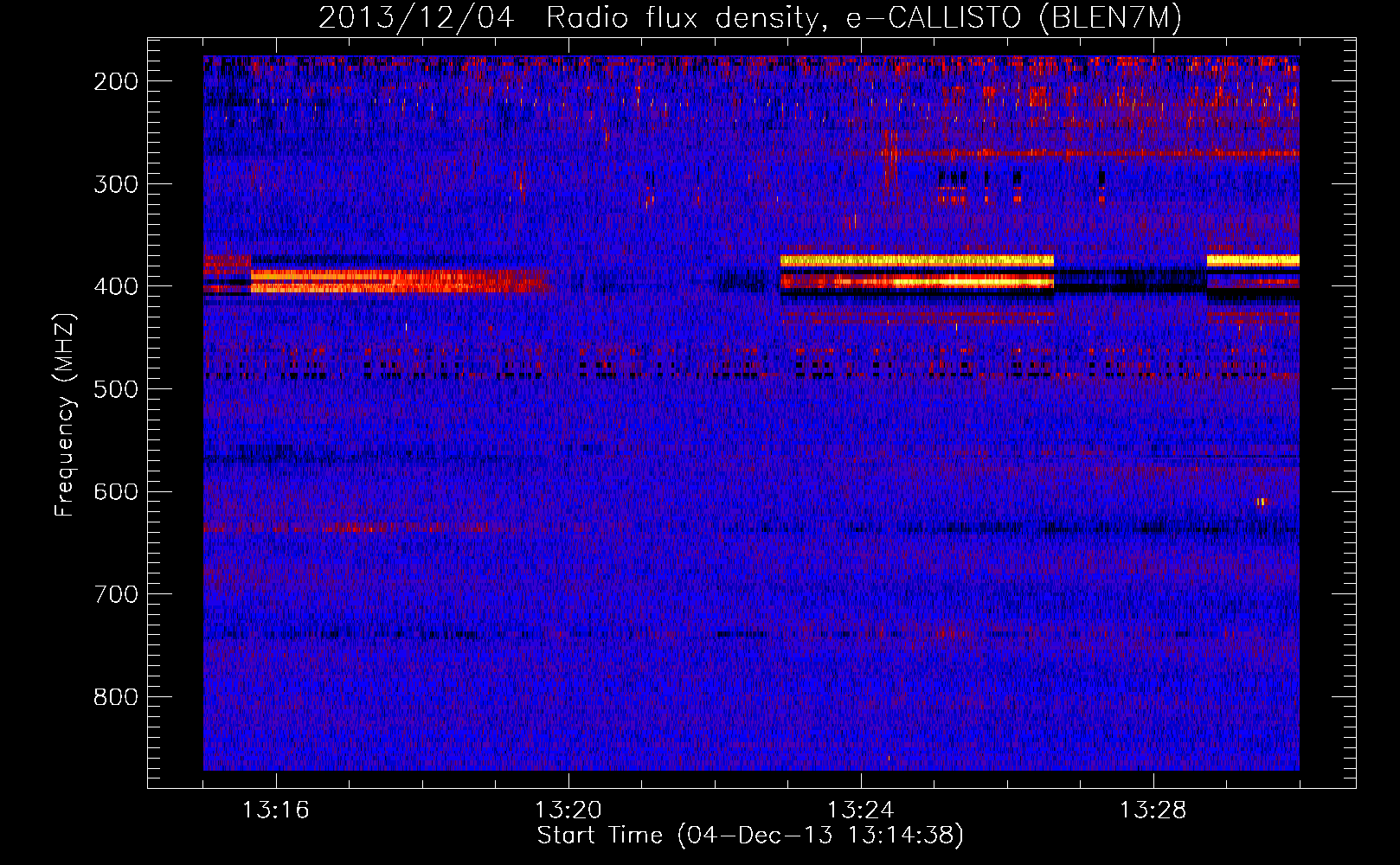Click the orange emission band near 13:17 at 400 MHz
Image resolution: width=1400 pixels, height=865 pixels.
(402, 281)
